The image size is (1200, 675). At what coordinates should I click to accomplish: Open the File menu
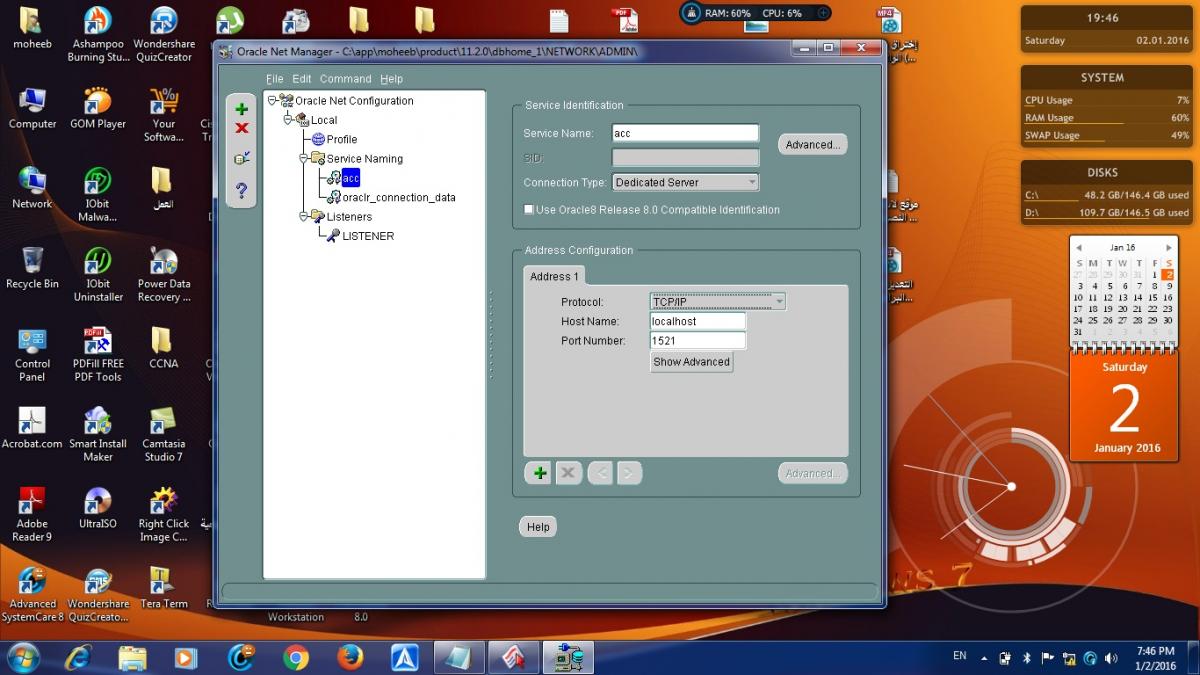point(274,79)
